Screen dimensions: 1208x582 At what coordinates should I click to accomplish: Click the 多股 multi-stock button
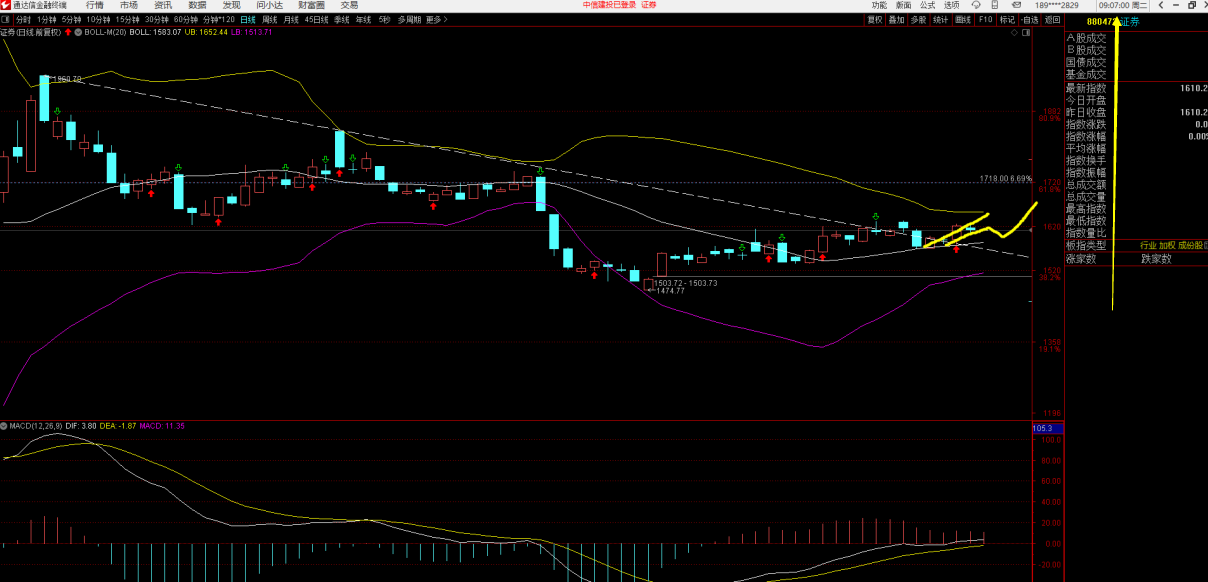tap(919, 19)
